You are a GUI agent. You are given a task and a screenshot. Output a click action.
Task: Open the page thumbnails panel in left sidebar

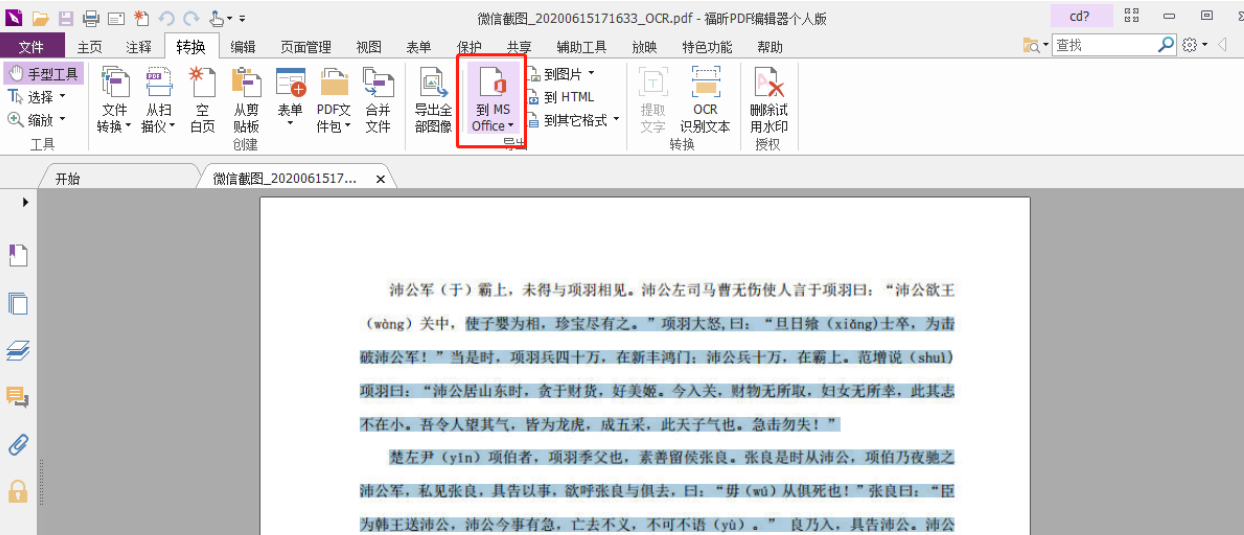(18, 304)
